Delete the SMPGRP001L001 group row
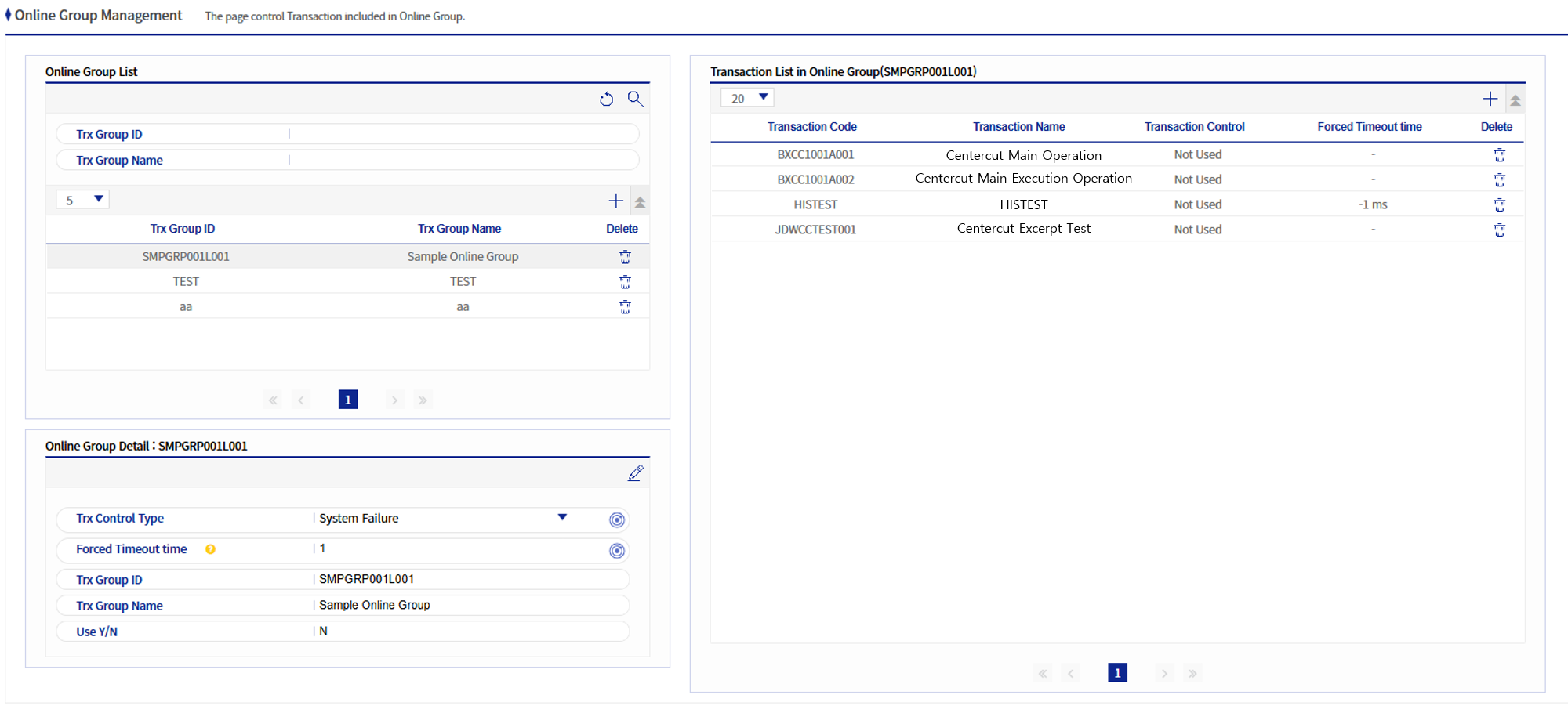1568x713 pixels. point(625,257)
